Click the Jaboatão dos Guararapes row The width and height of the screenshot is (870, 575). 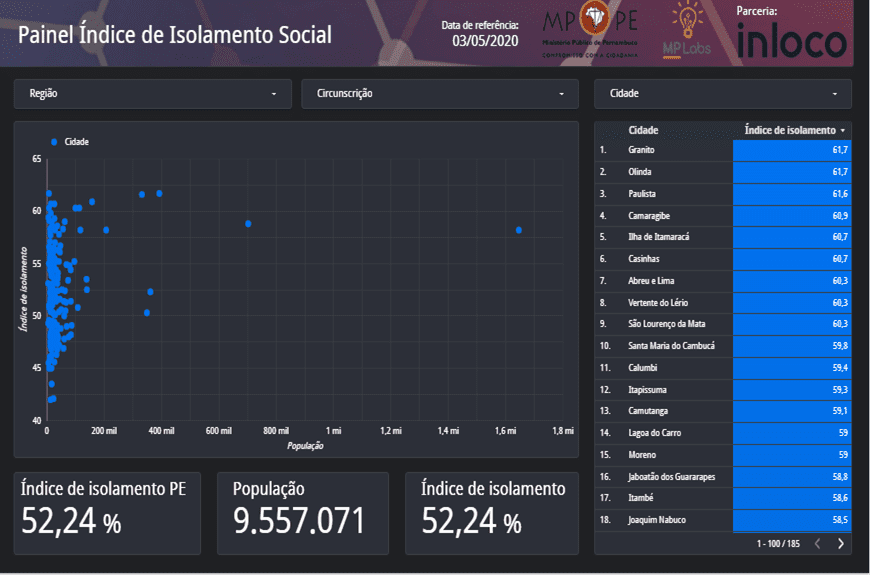pos(671,477)
